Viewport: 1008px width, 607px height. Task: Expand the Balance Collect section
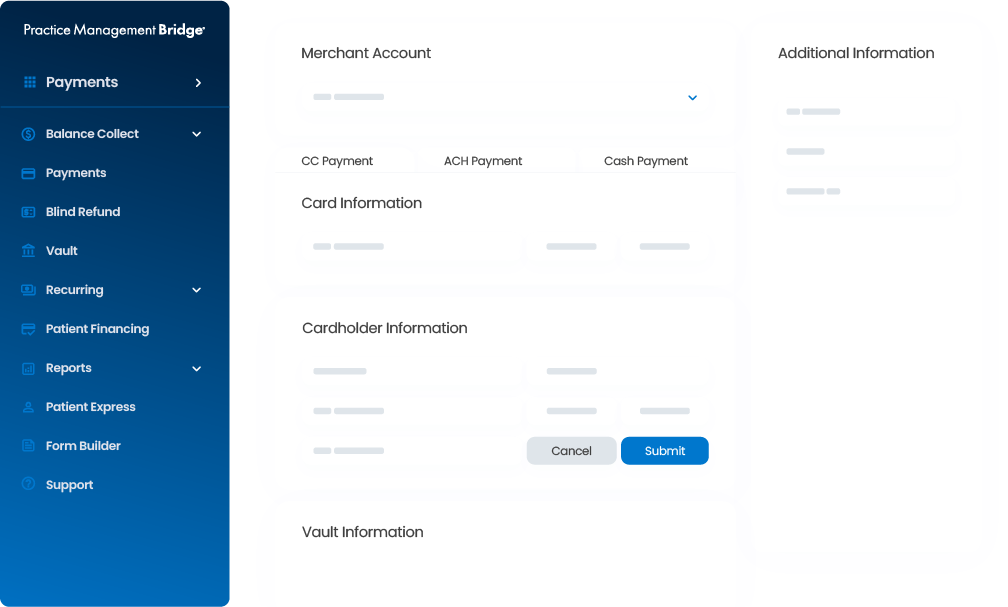[x=196, y=133]
